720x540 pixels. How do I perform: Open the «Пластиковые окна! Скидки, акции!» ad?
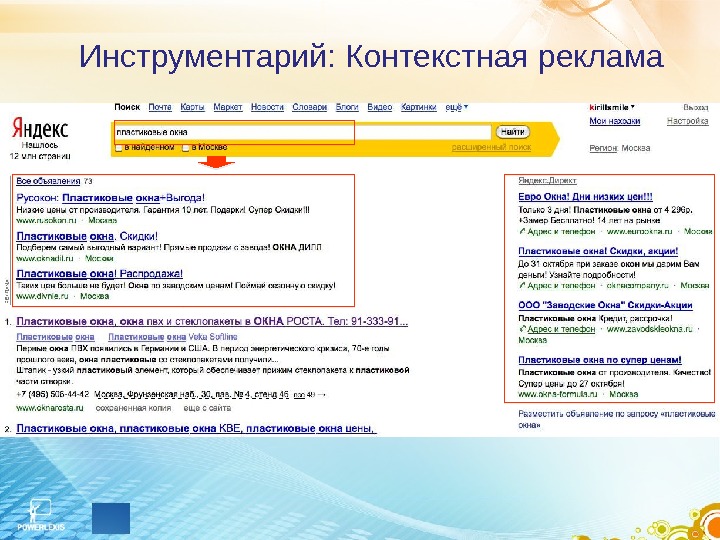tap(598, 251)
